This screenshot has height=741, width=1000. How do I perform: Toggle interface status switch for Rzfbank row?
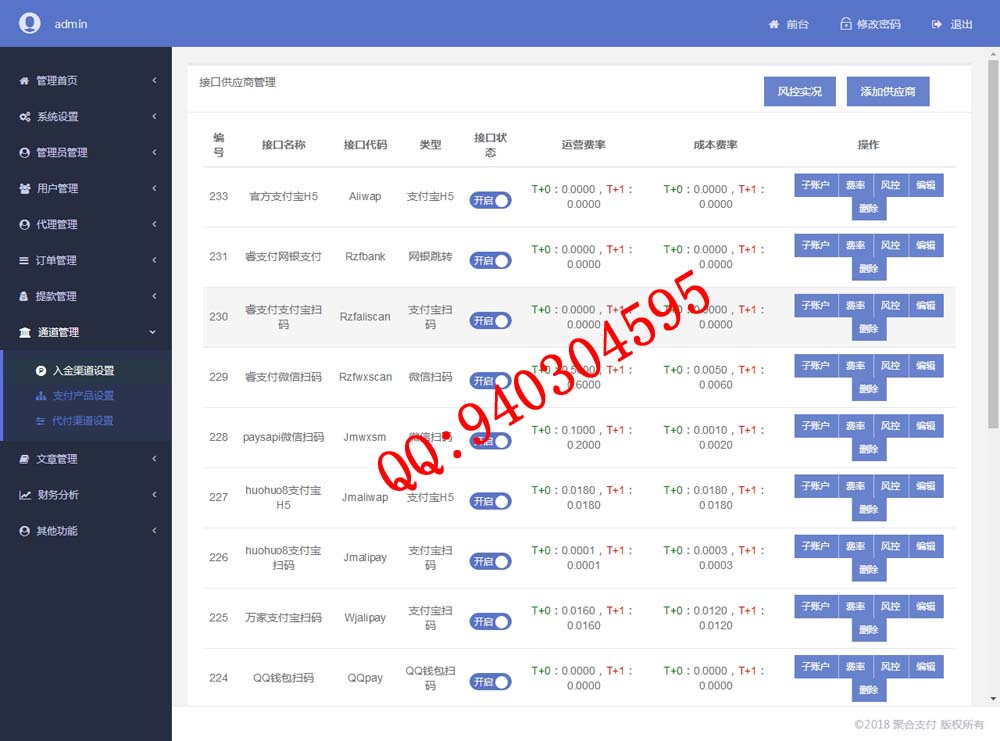pos(490,260)
